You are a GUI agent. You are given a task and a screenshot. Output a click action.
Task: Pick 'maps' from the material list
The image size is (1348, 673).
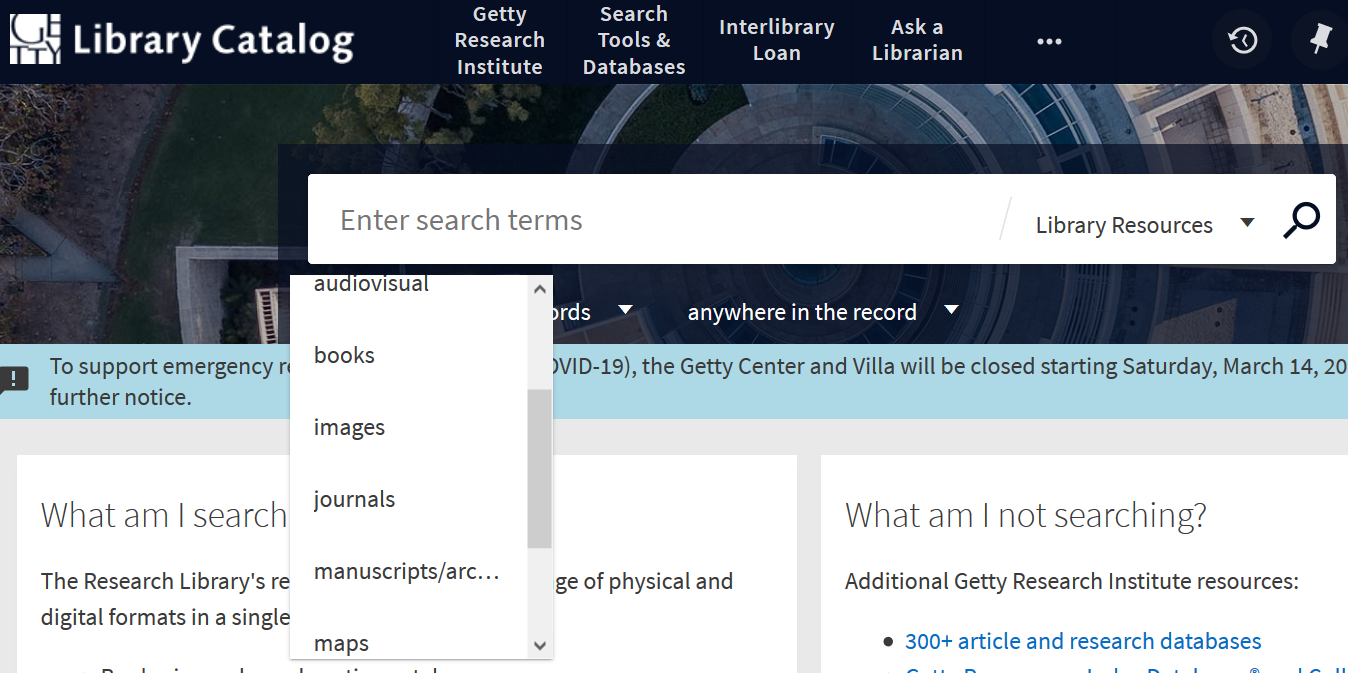[341, 643]
